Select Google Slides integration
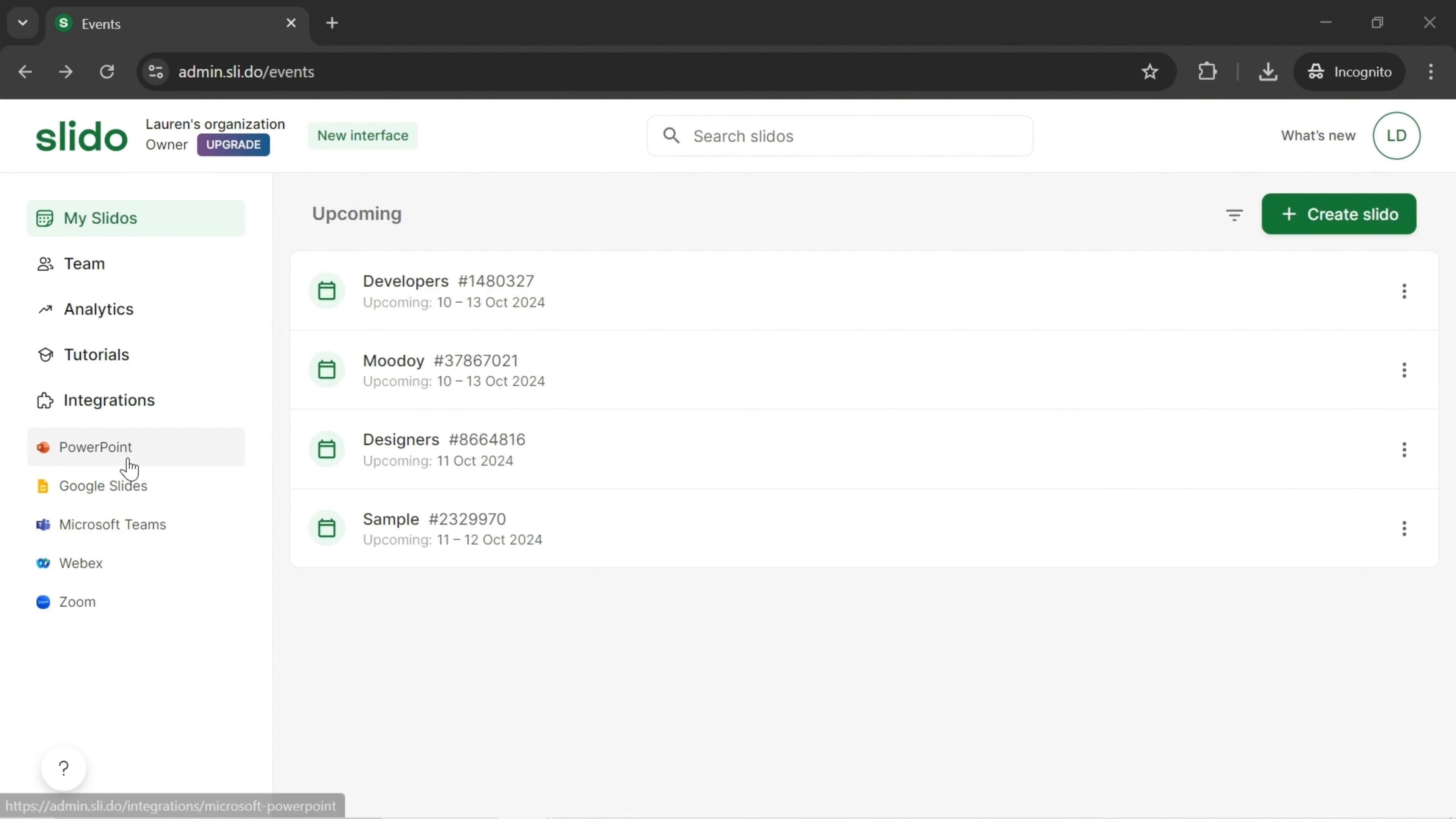This screenshot has width=1456, height=819. tap(103, 486)
